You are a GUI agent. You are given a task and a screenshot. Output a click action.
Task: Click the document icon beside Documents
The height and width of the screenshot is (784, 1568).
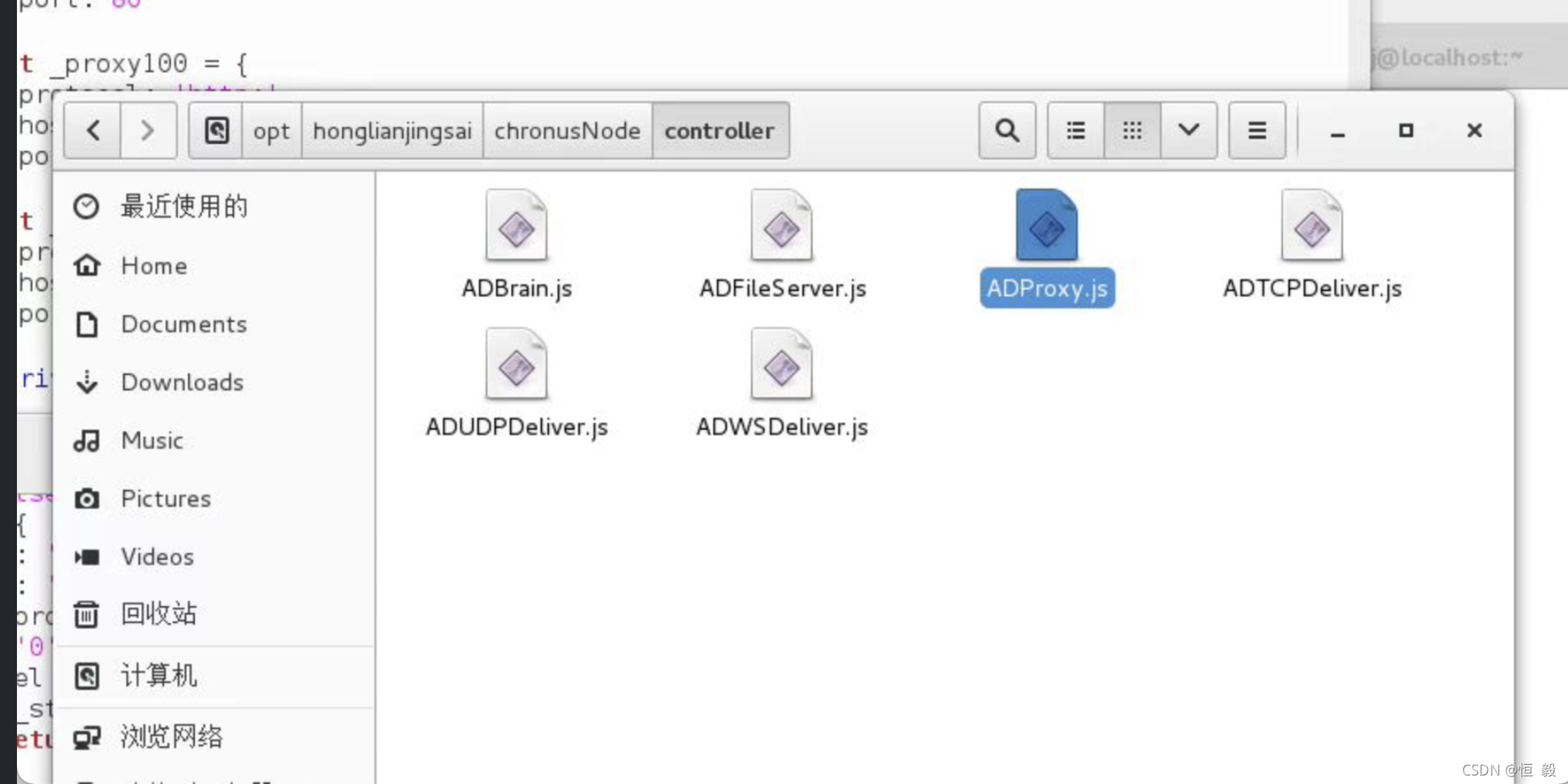click(x=87, y=324)
